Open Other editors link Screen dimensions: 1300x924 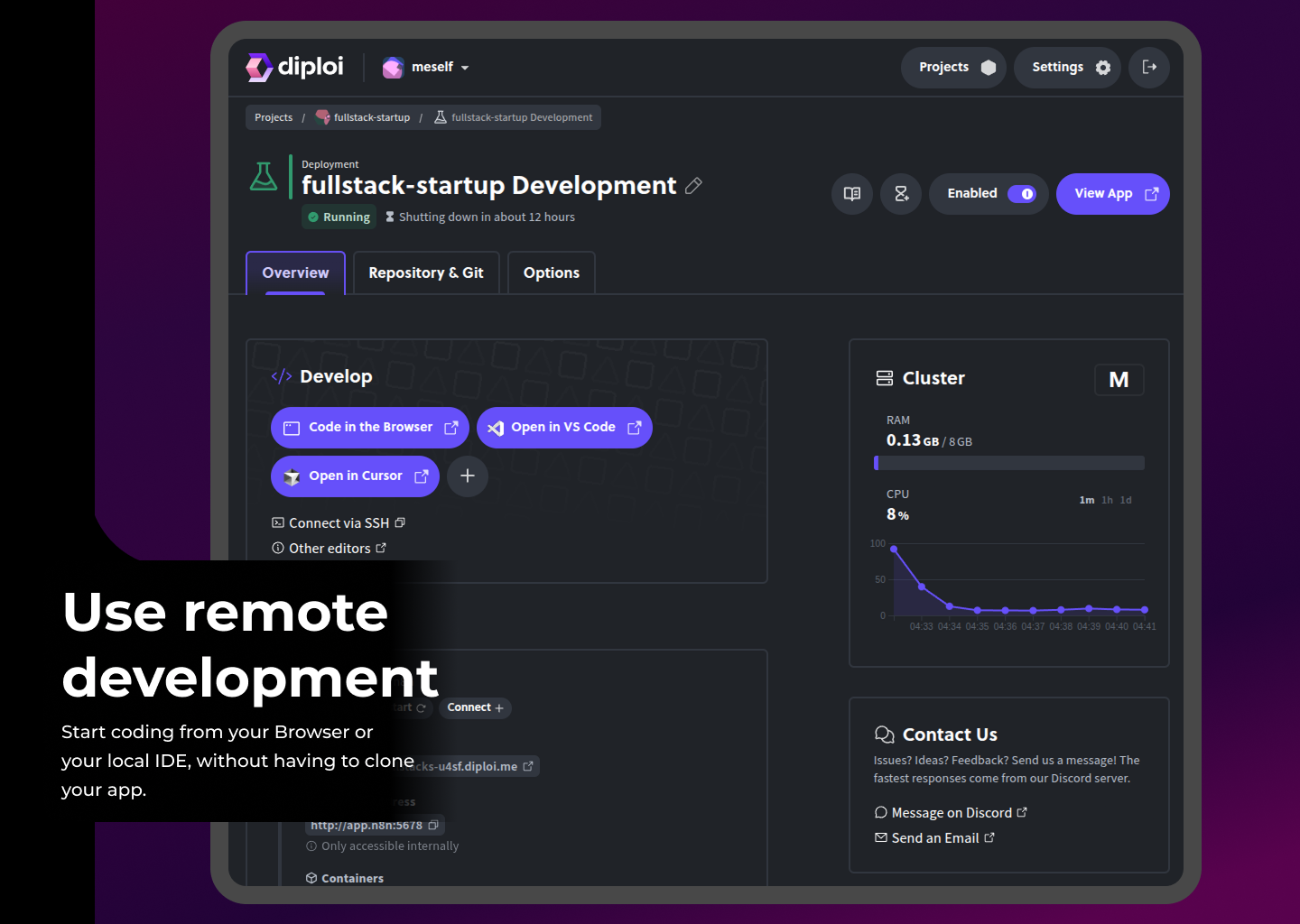point(330,549)
